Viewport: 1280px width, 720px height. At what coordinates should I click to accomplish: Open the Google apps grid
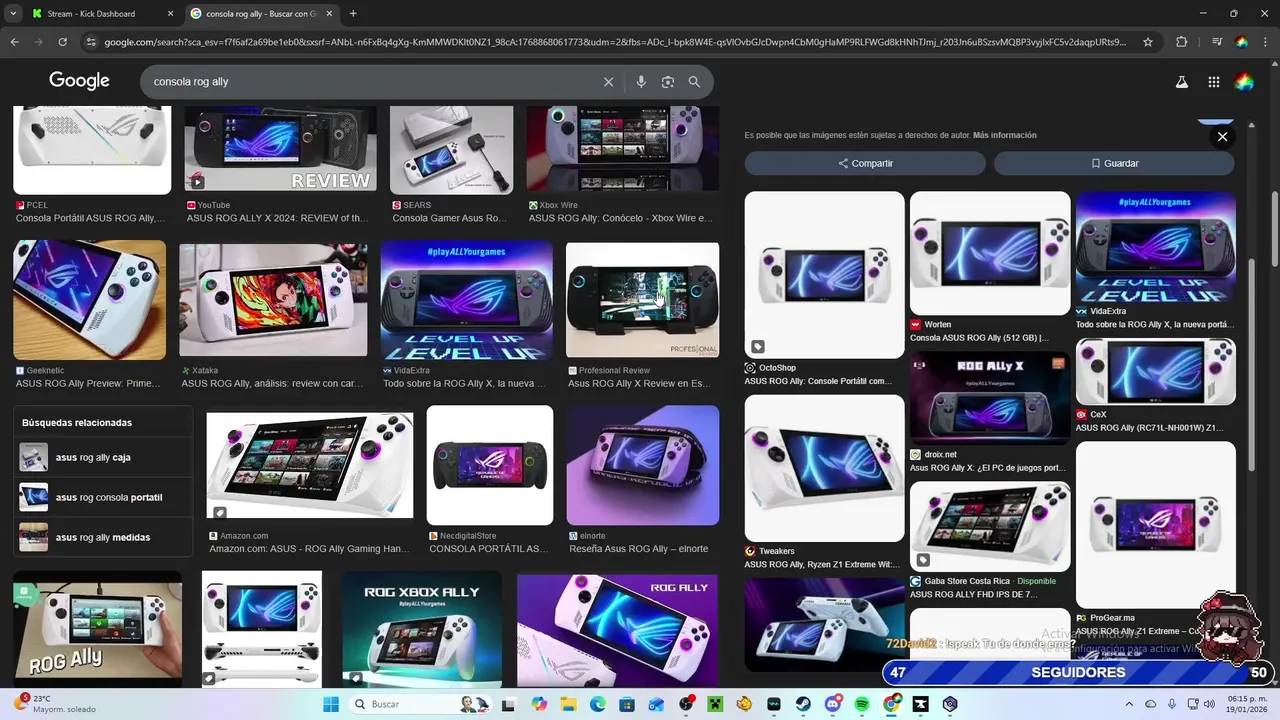tap(1213, 82)
